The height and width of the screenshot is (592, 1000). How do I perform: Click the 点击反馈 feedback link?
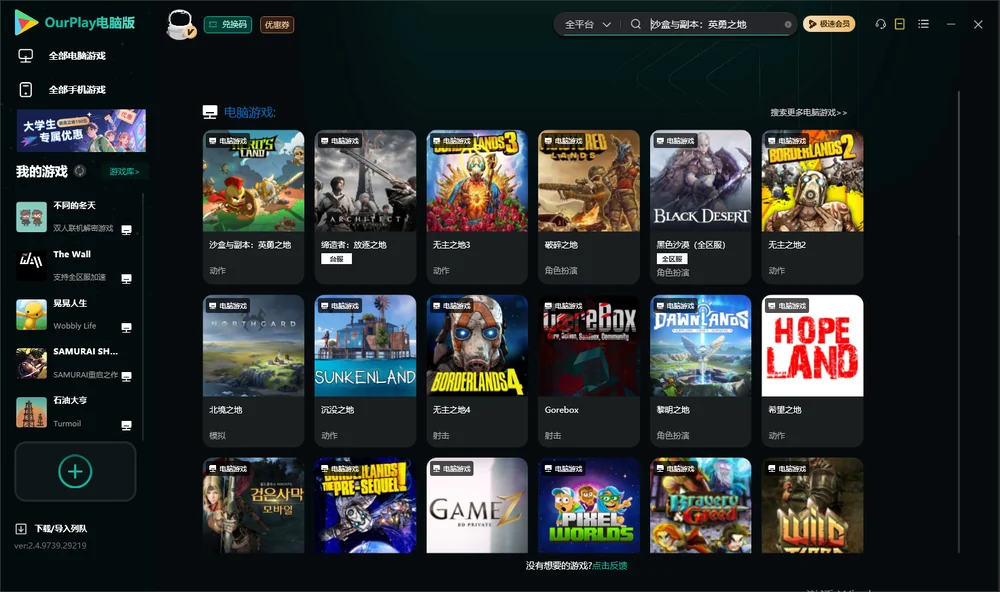click(610, 565)
